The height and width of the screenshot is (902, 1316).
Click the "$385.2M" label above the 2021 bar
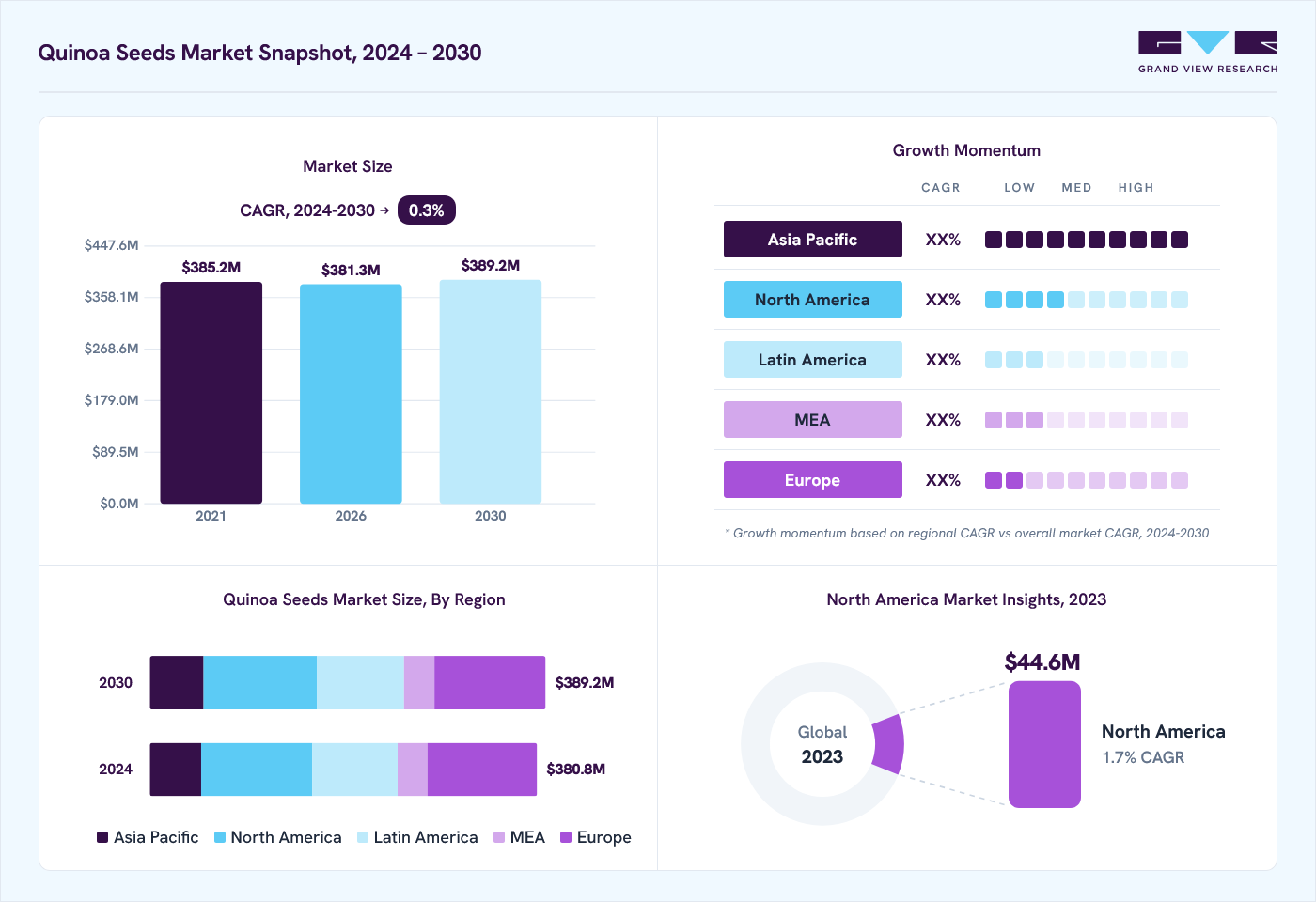point(211,268)
